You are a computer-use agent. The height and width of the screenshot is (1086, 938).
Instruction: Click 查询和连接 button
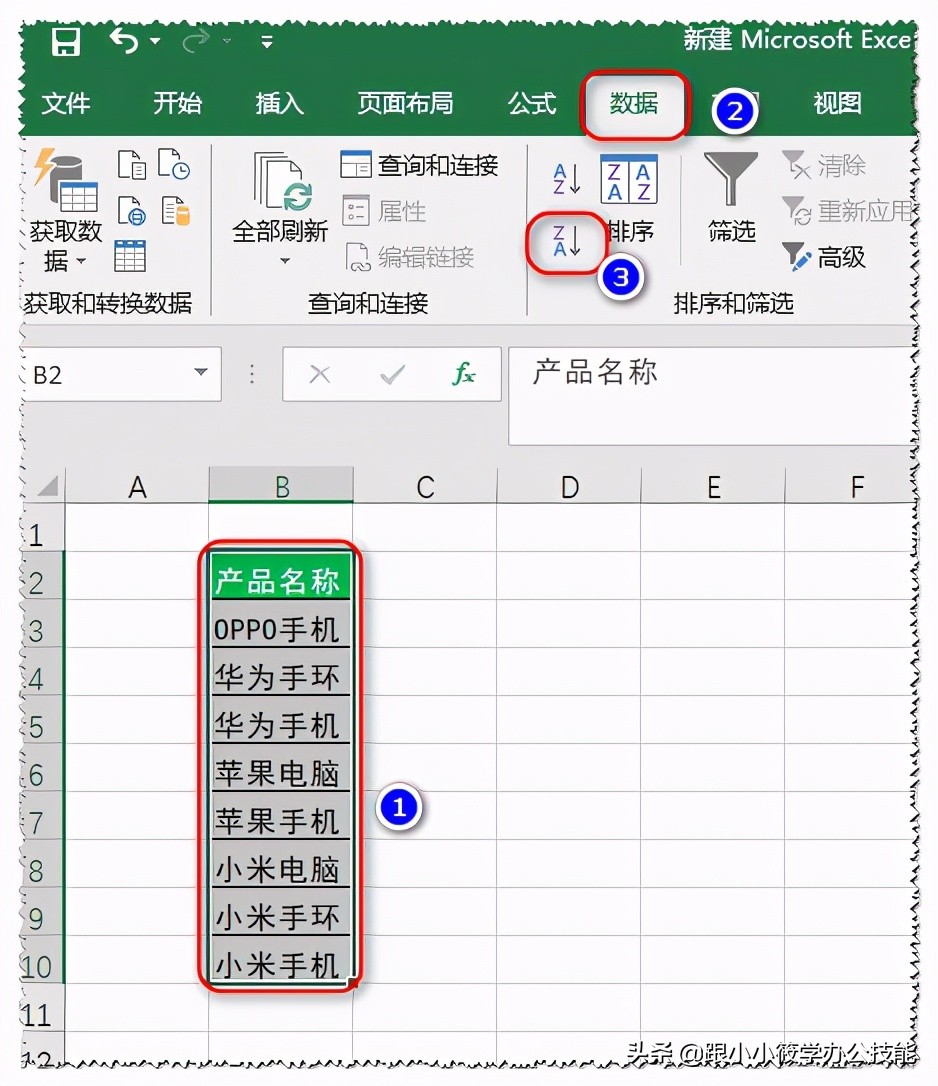[x=420, y=166]
